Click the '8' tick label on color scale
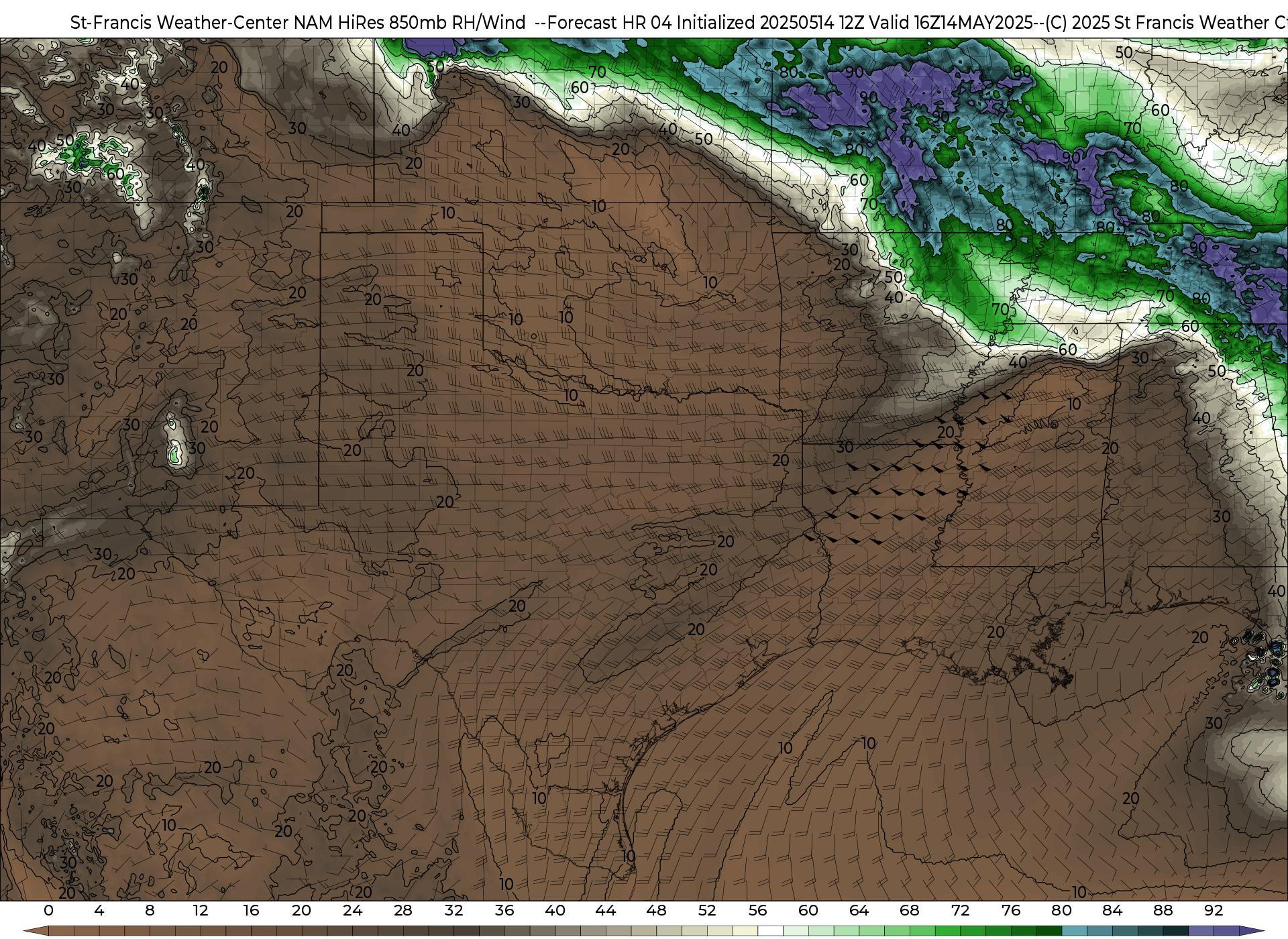The image size is (1288, 939). coord(150,910)
